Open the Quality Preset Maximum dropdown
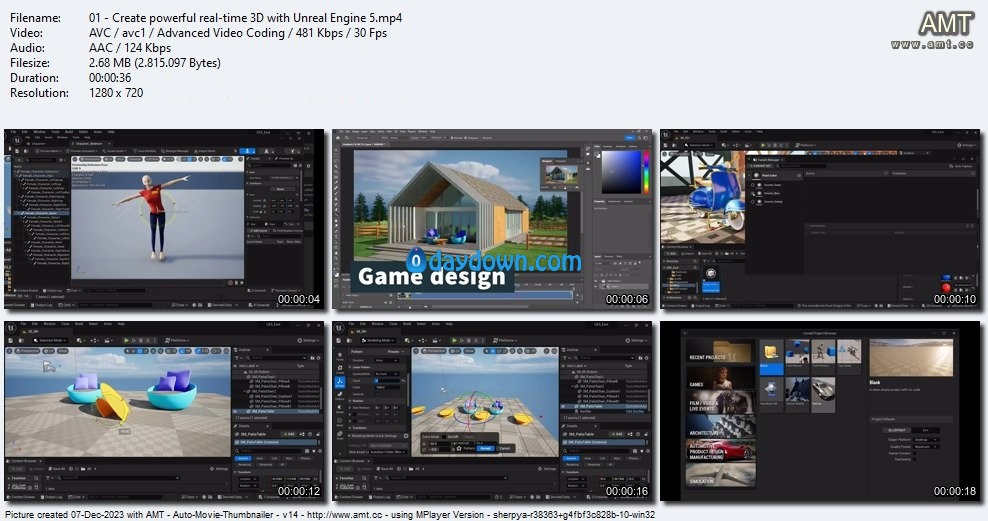Image resolution: width=988 pixels, height=521 pixels. 926,447
